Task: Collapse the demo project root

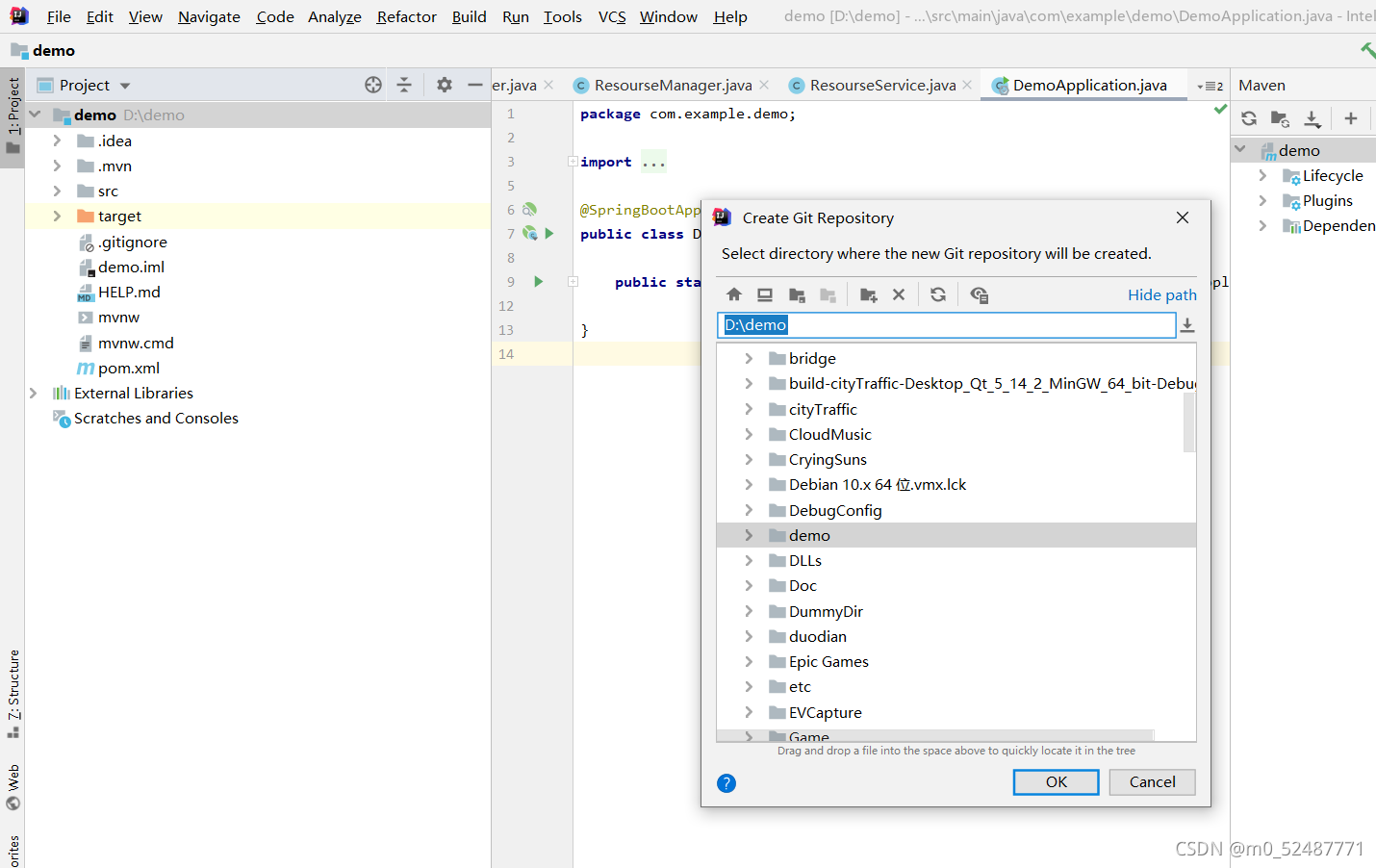Action: (36, 115)
